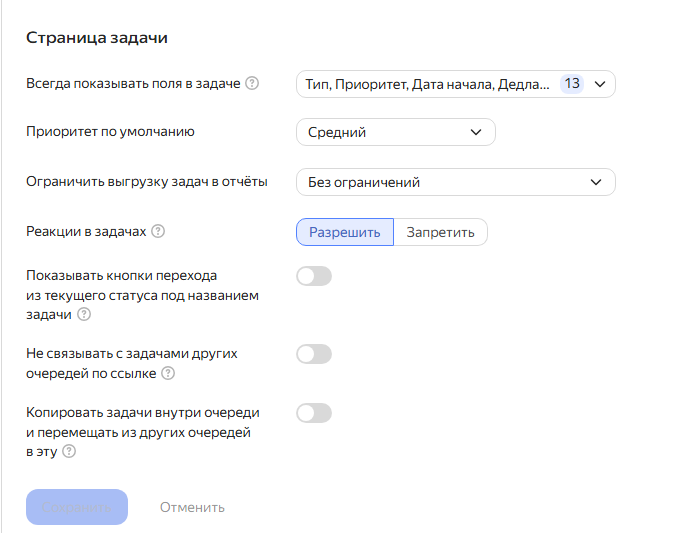Click label Приоритет по умолчанию

110,132
